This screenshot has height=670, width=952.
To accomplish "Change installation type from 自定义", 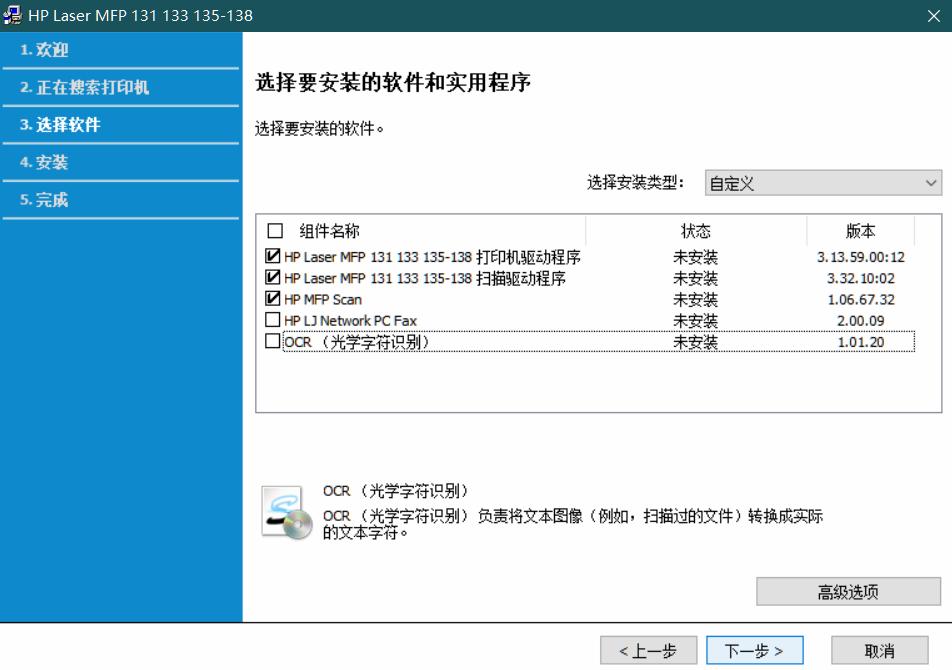I will (822, 182).
